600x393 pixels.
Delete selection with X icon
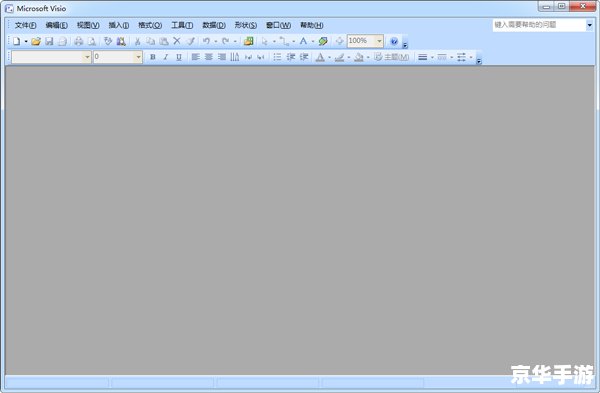point(177,41)
